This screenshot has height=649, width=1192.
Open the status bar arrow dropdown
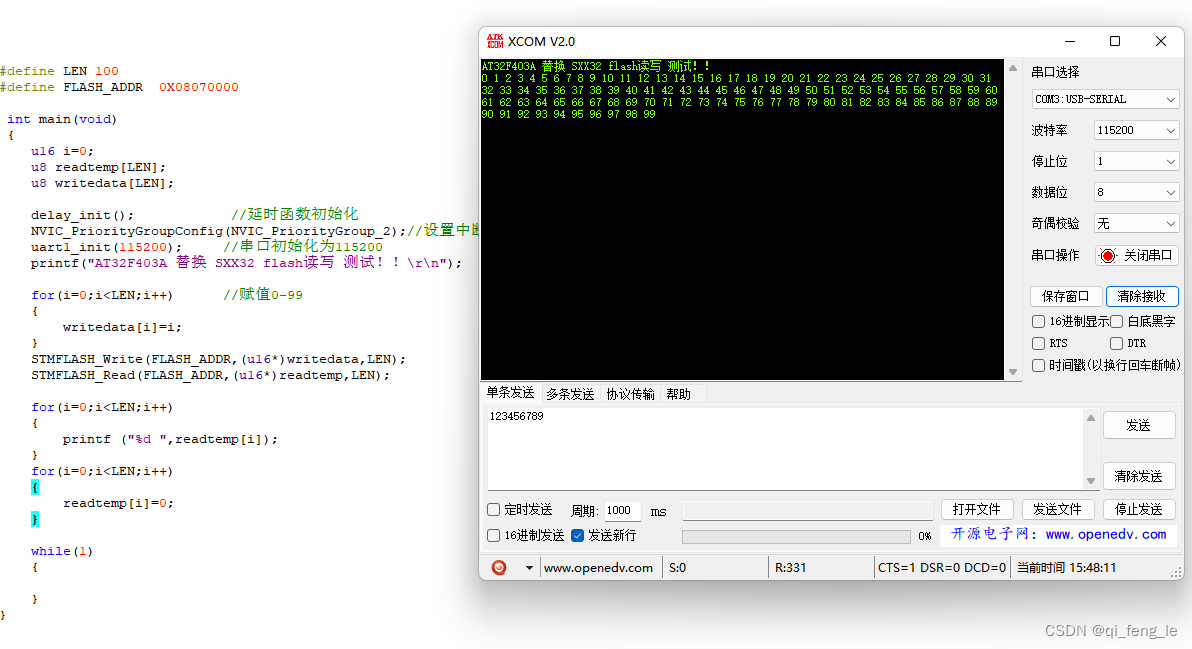529,568
